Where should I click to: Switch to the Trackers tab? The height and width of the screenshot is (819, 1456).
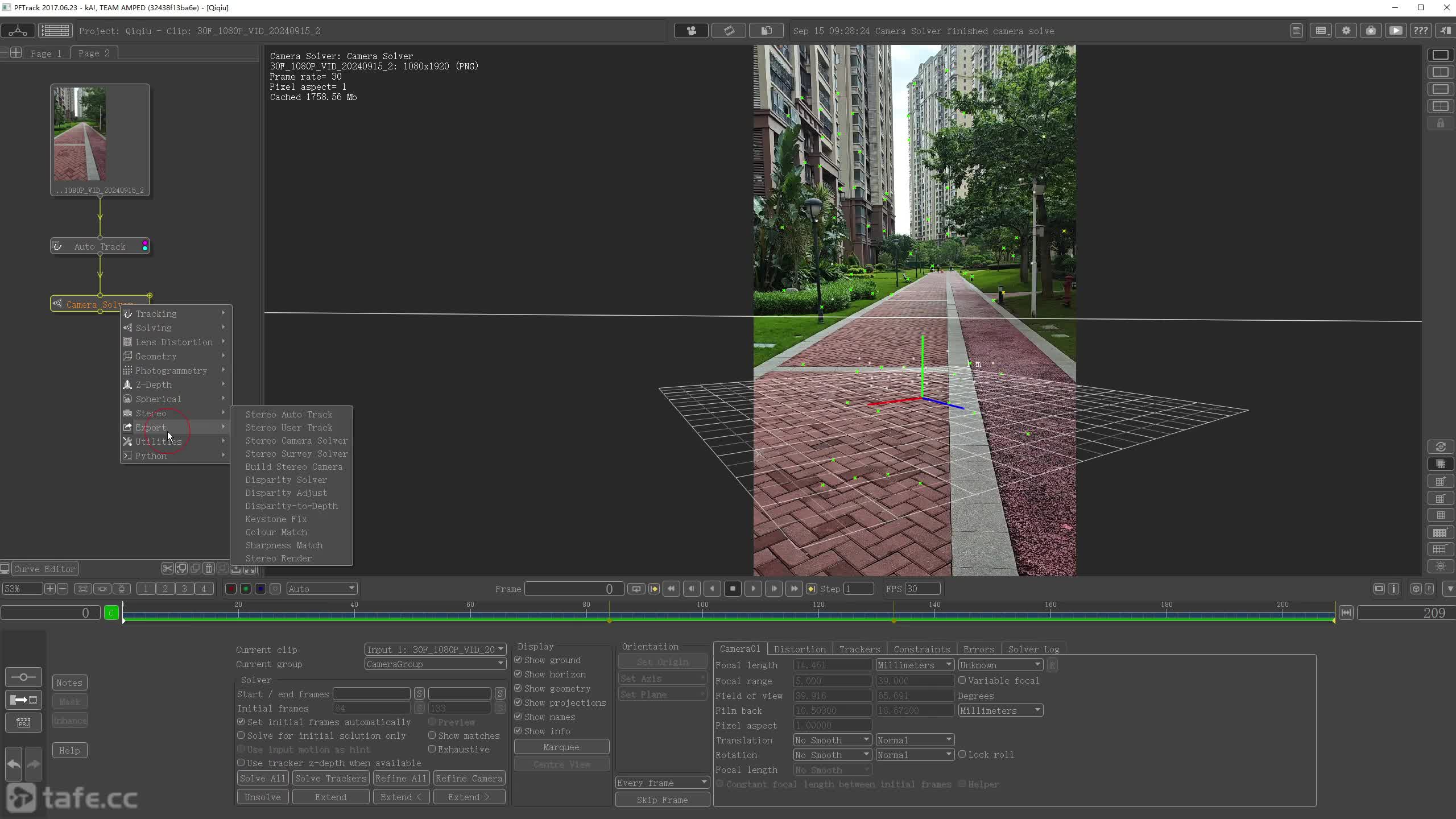coord(859,649)
